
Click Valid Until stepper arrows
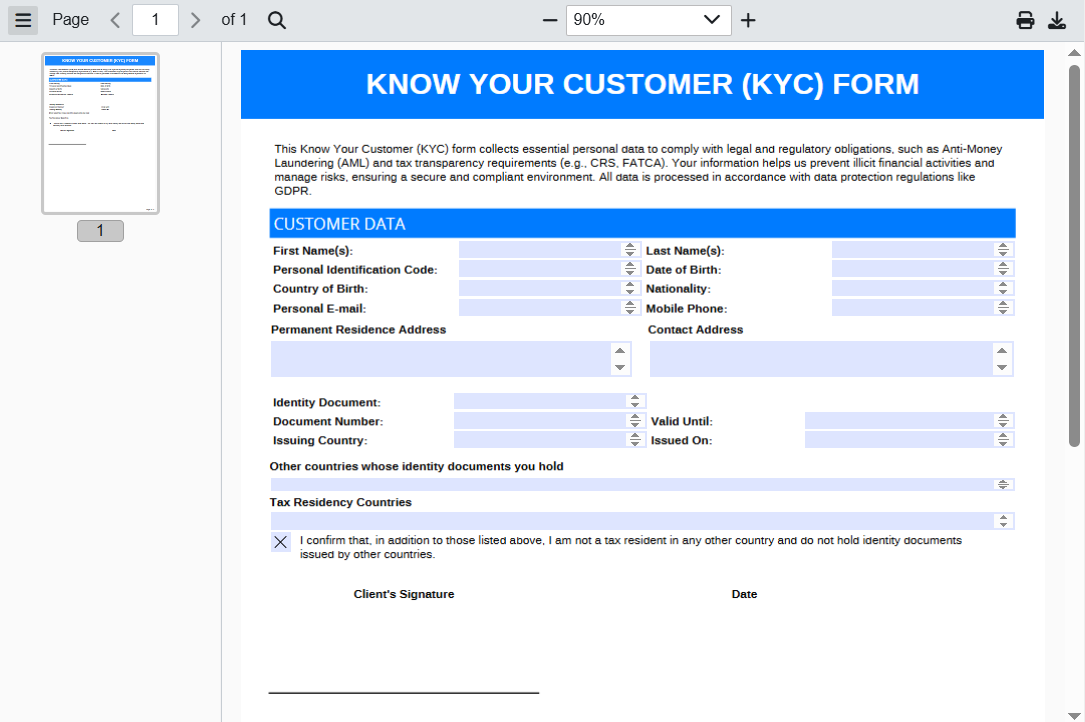pyautogui.click(x=1003, y=420)
